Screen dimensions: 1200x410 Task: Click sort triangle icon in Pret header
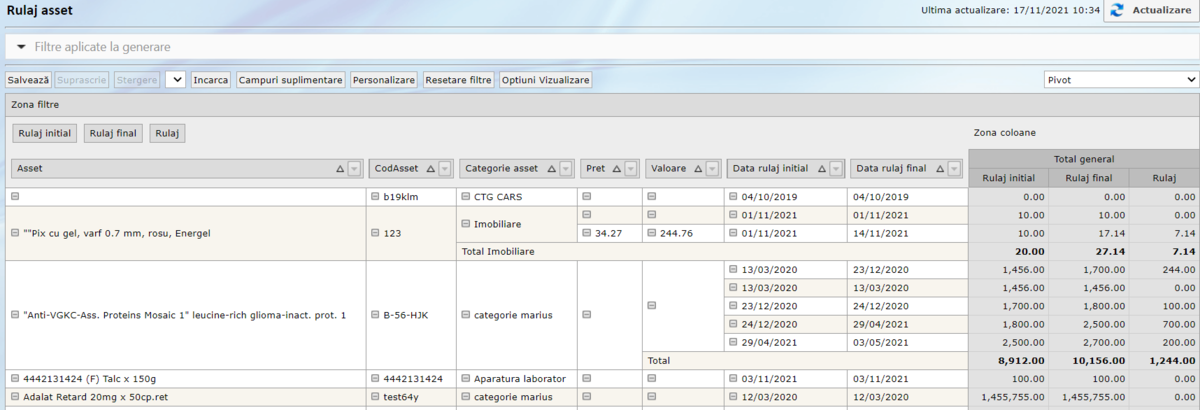616,170
